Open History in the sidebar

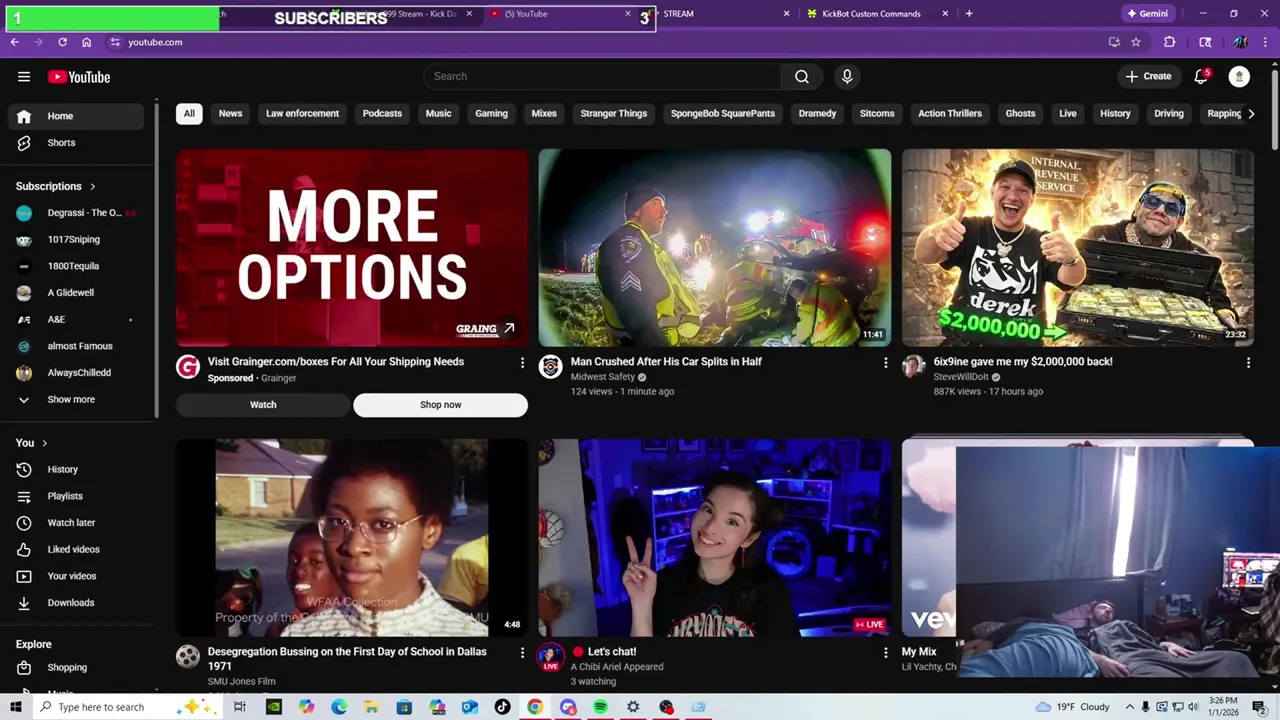76,469
